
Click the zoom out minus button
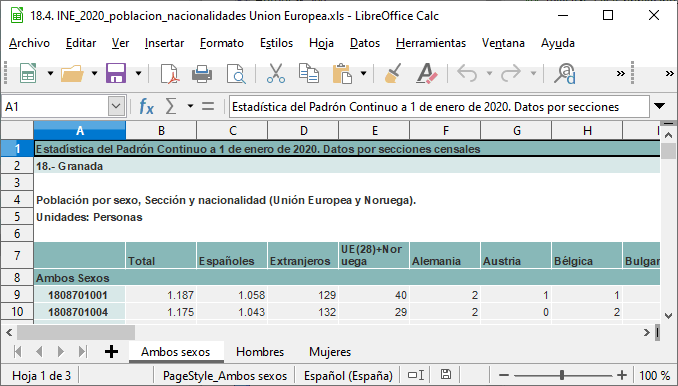[504, 375]
